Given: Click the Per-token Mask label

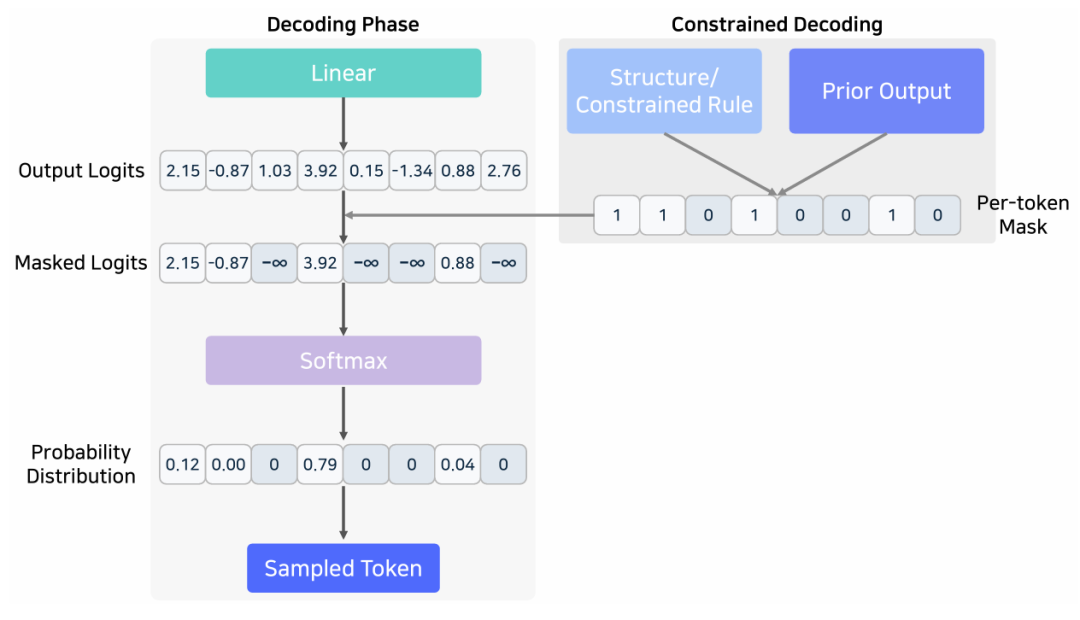Looking at the screenshot, I should pos(1022,215).
